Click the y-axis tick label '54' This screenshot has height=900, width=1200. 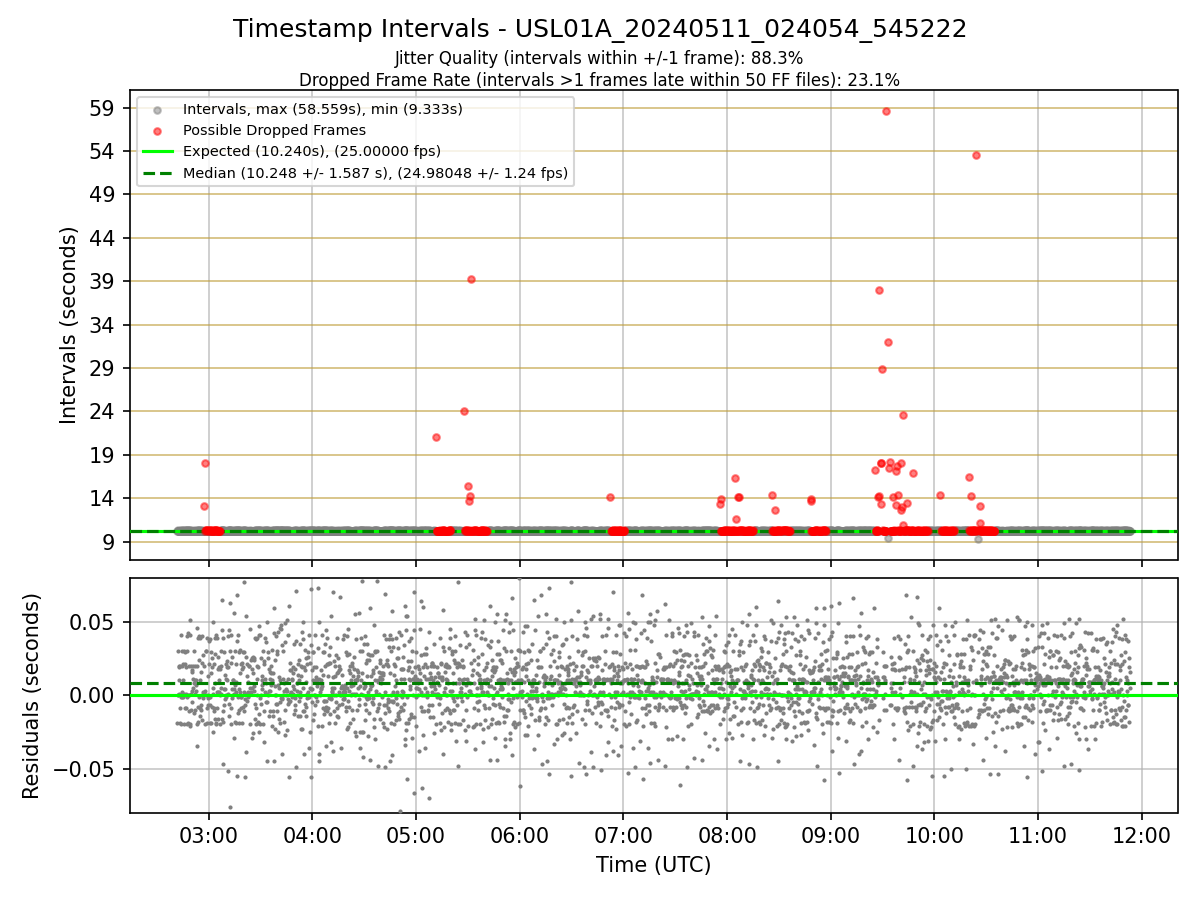click(104, 151)
